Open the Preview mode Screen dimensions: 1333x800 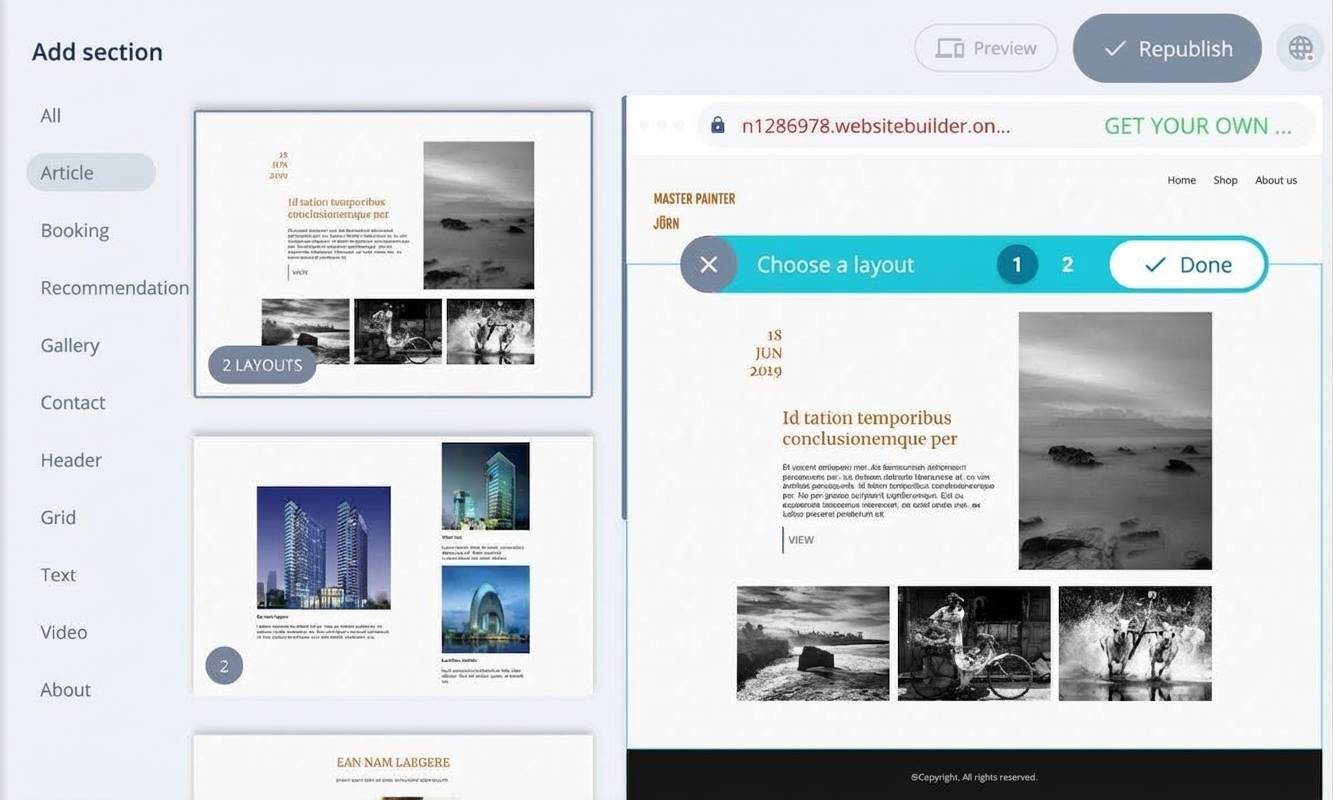pos(985,48)
